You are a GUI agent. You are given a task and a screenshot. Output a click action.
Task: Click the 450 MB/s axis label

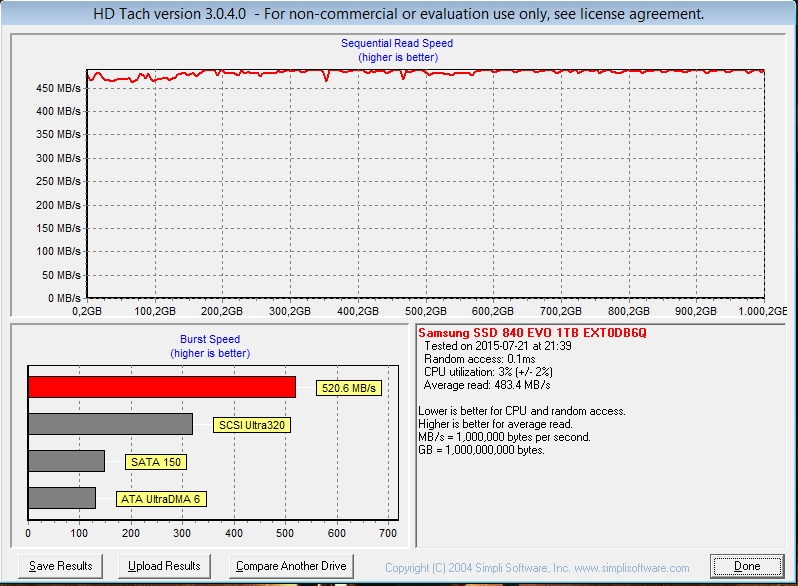58,88
